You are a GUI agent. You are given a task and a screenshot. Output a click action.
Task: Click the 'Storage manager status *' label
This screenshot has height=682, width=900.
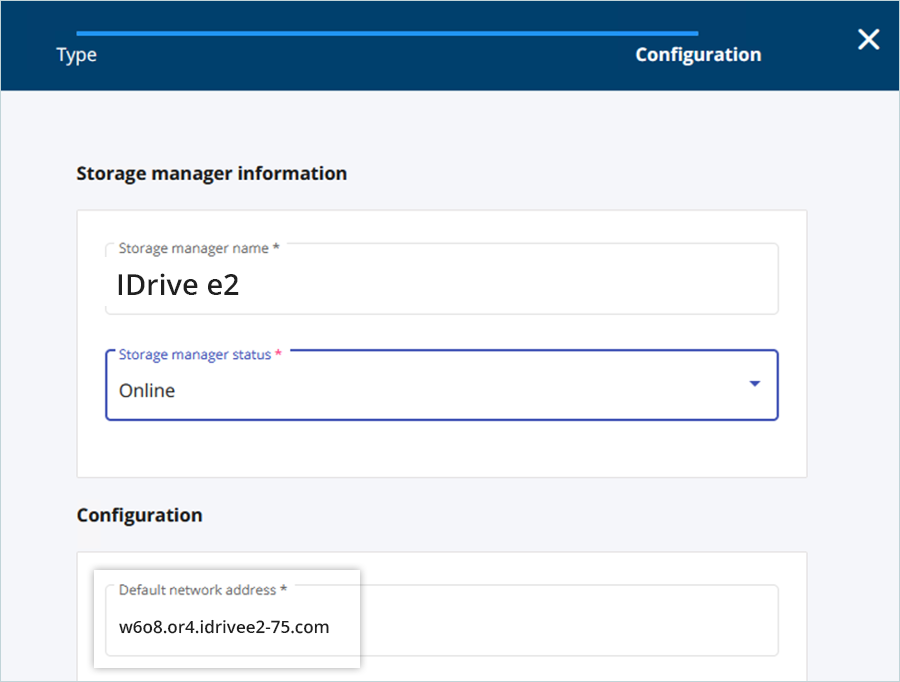(199, 355)
